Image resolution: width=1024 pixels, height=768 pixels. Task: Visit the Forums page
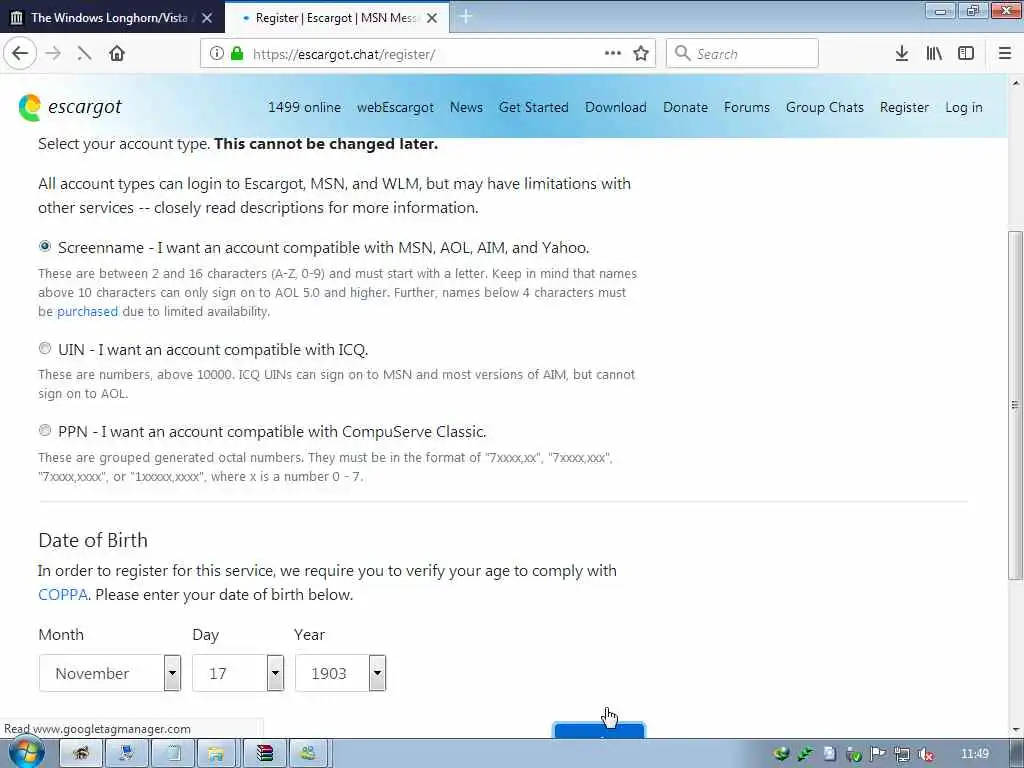tap(746, 107)
